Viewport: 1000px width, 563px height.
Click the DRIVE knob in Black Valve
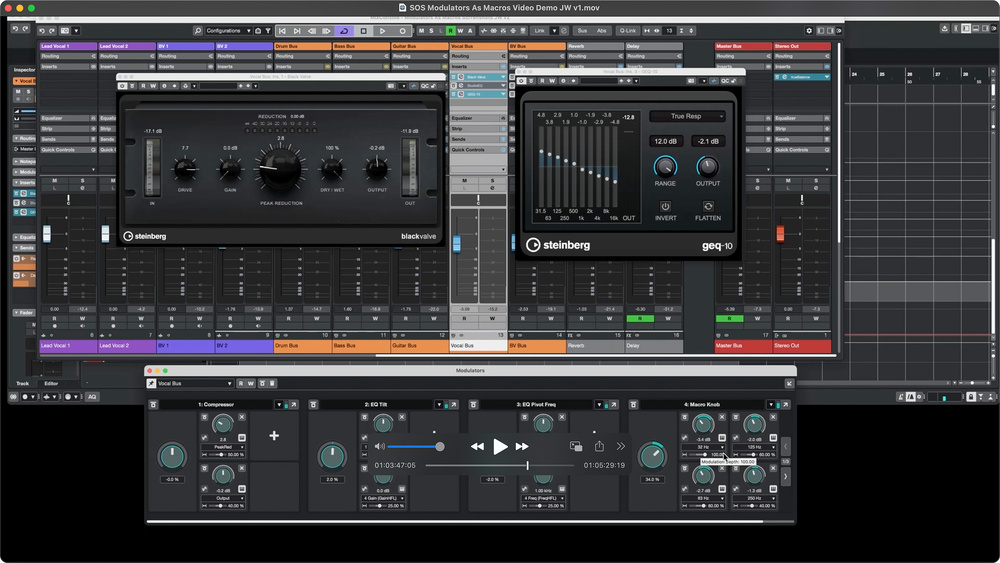[x=185, y=170]
